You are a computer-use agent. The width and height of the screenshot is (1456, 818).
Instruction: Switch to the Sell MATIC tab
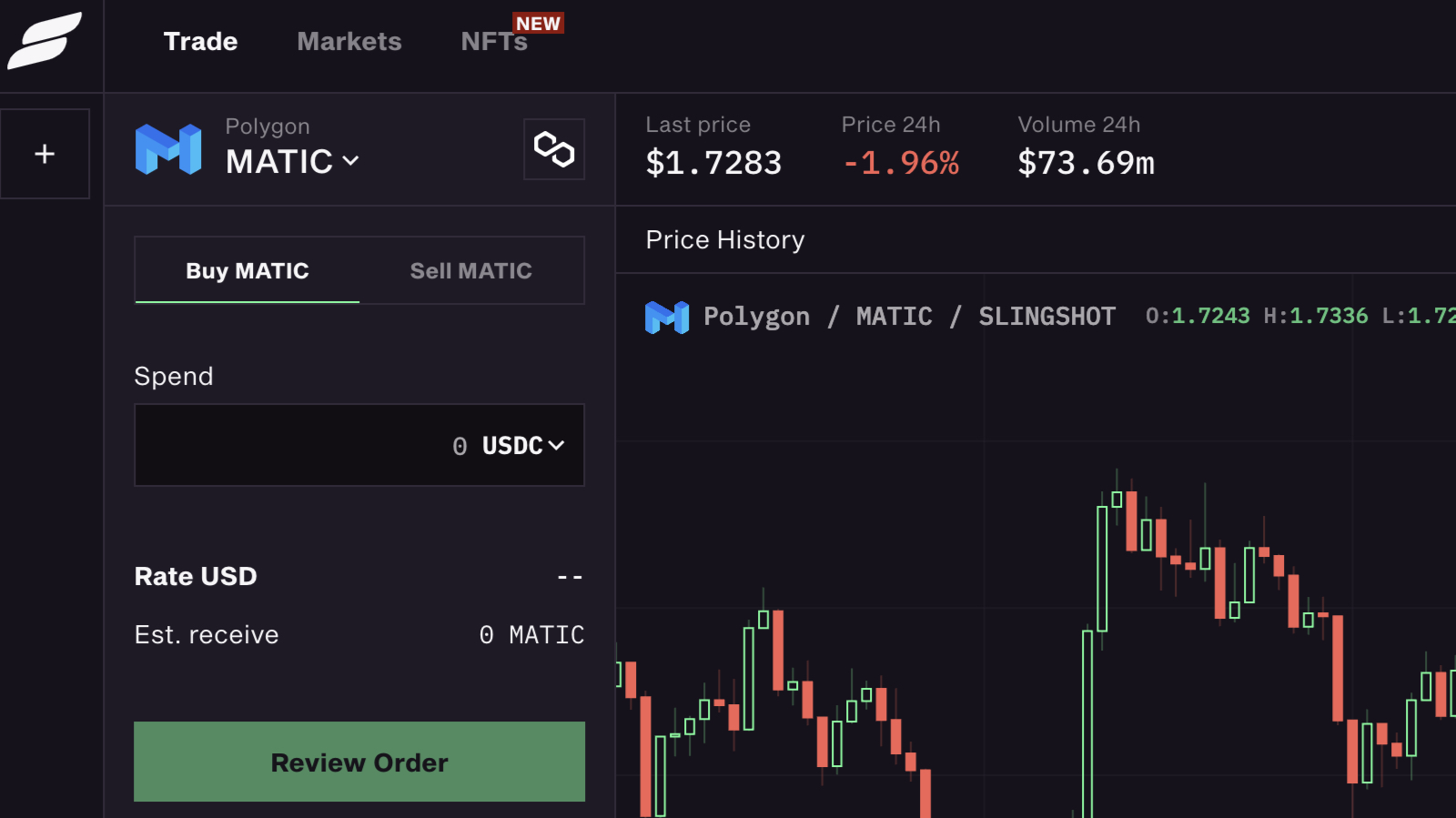click(470, 271)
